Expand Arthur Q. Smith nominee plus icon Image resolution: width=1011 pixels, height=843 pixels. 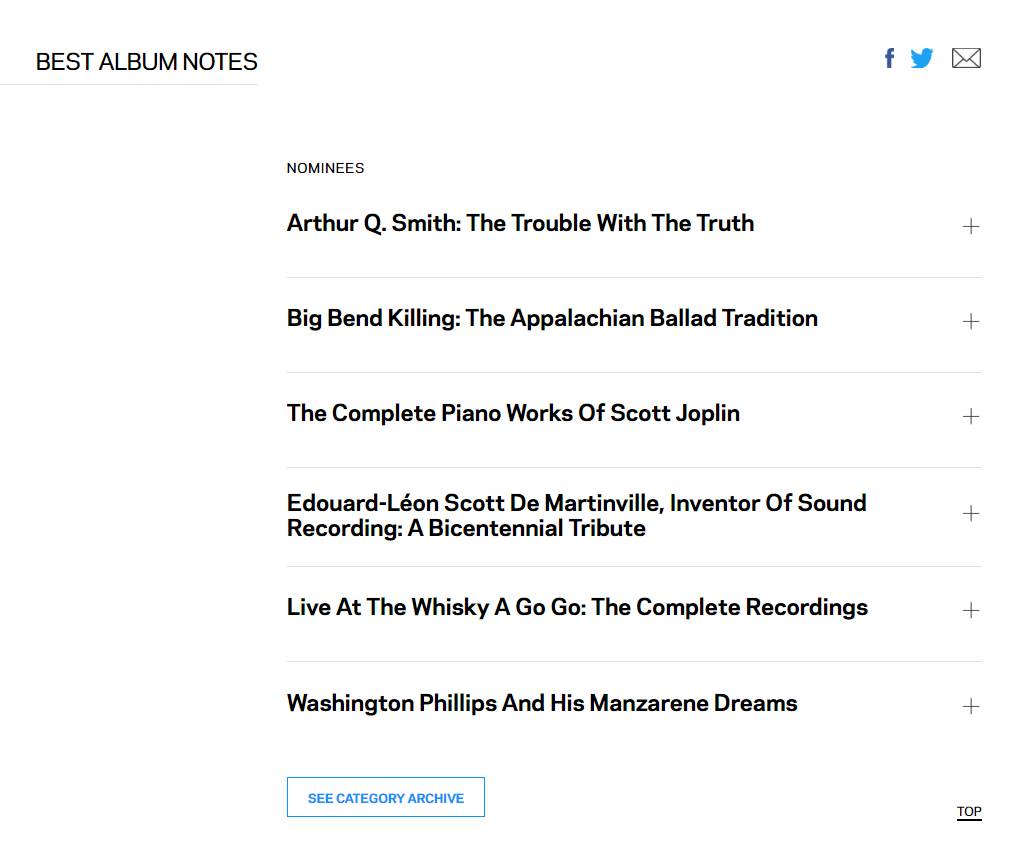(970, 226)
